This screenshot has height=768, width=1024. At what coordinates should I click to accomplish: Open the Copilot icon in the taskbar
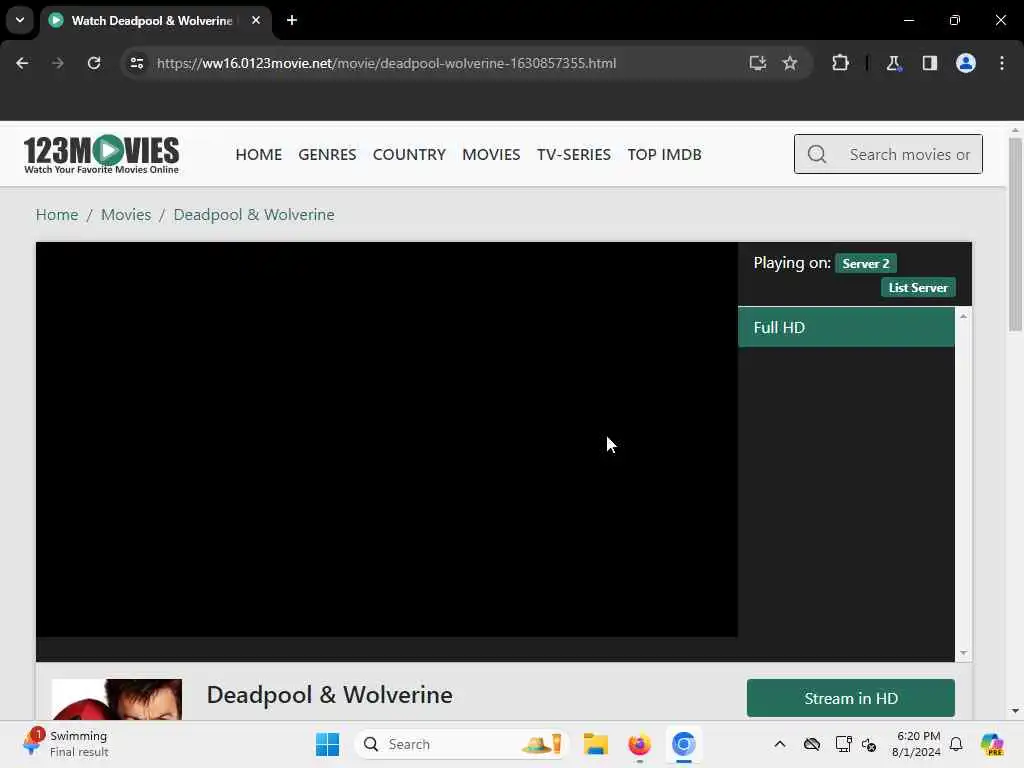point(991,744)
